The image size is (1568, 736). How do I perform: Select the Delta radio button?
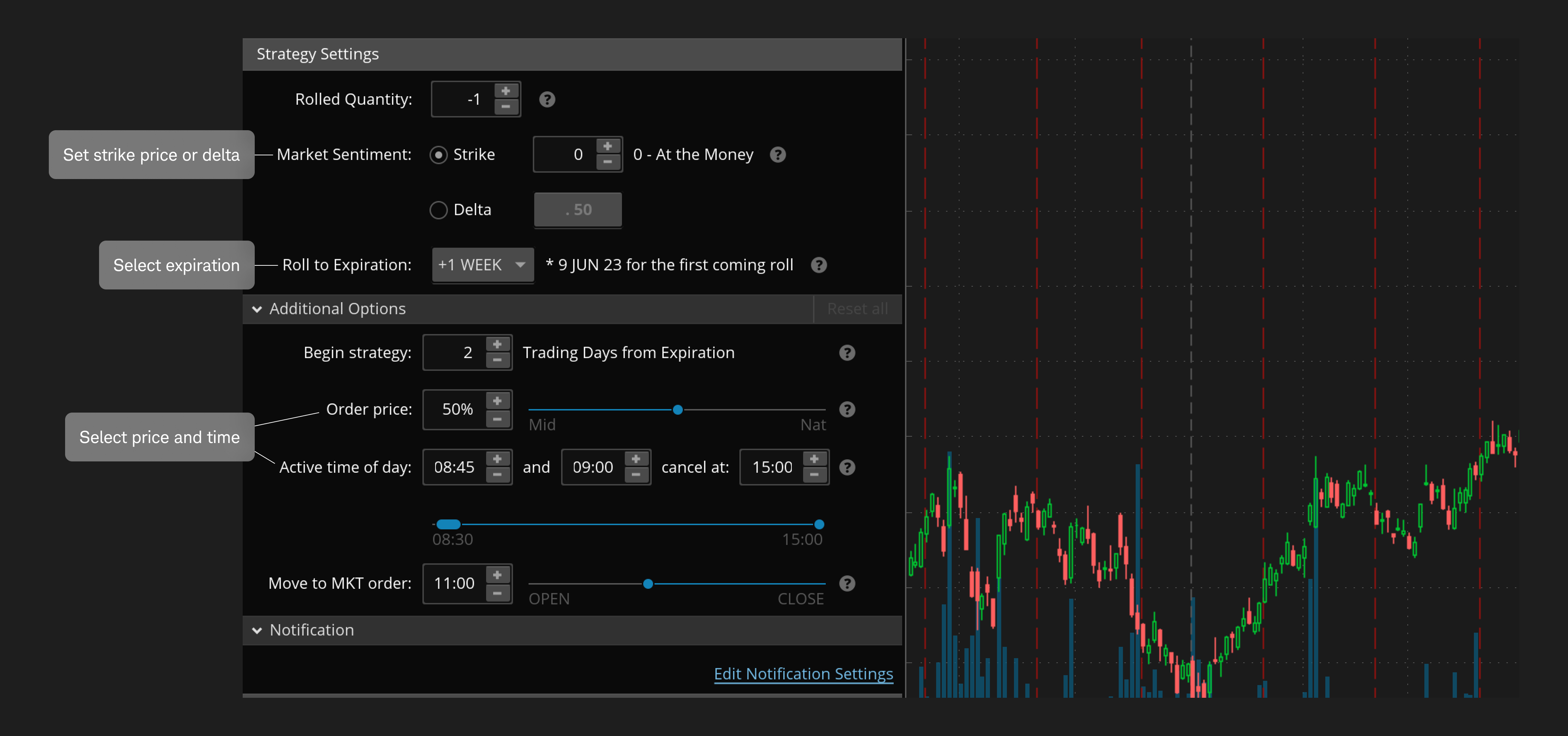[438, 210]
